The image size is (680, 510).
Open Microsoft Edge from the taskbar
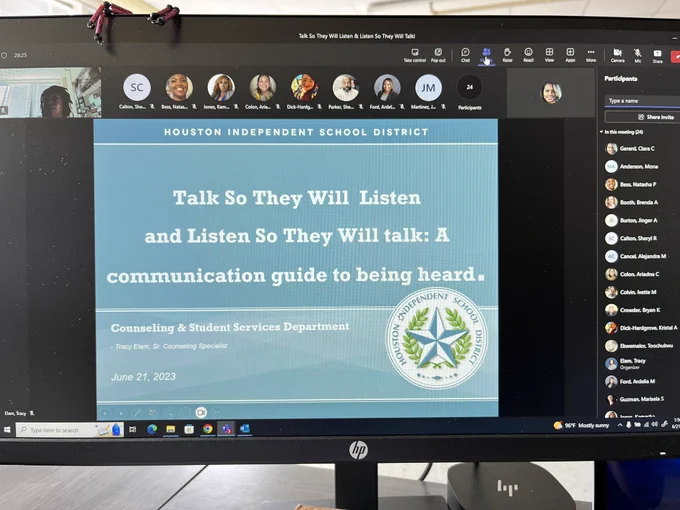coord(152,429)
